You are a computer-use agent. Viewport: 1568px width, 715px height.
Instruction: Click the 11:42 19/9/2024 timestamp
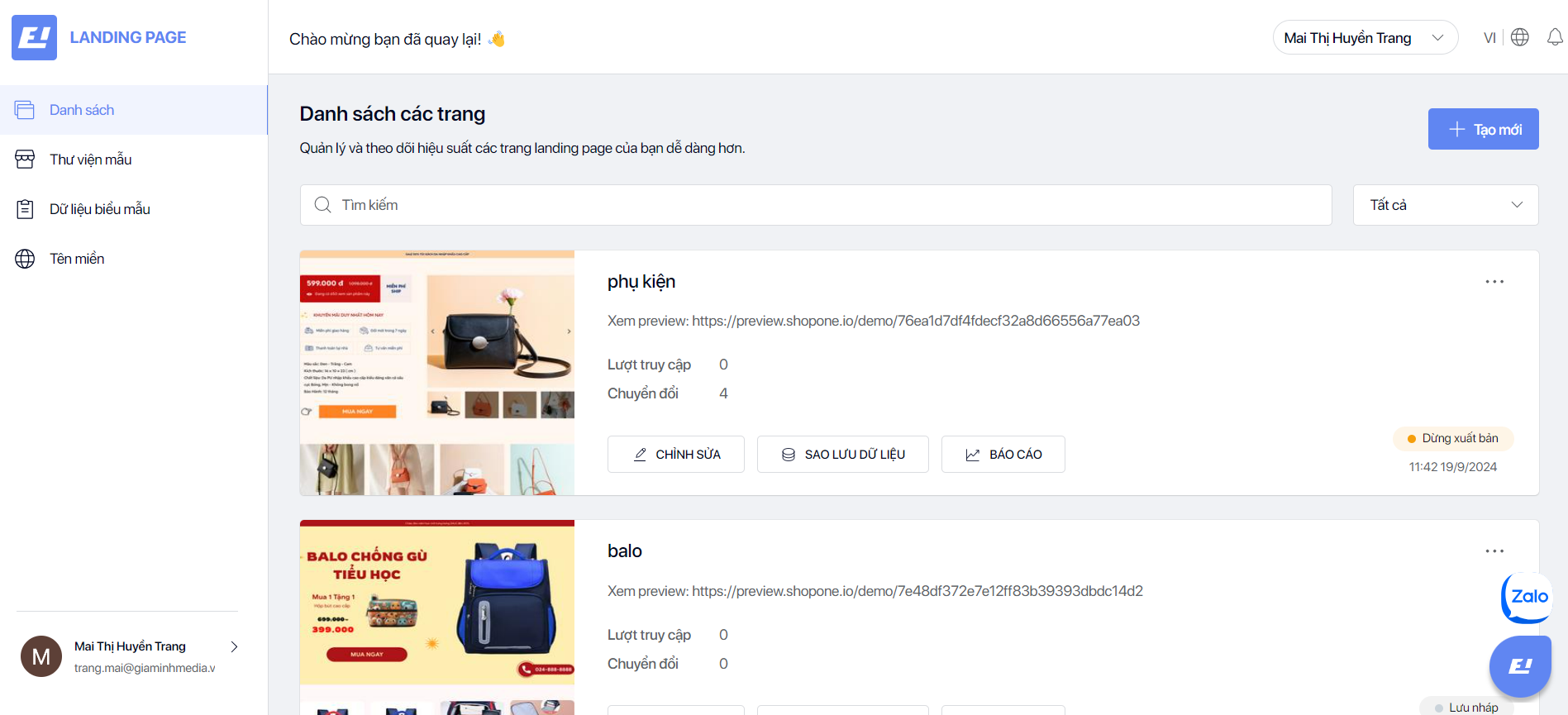click(1453, 467)
